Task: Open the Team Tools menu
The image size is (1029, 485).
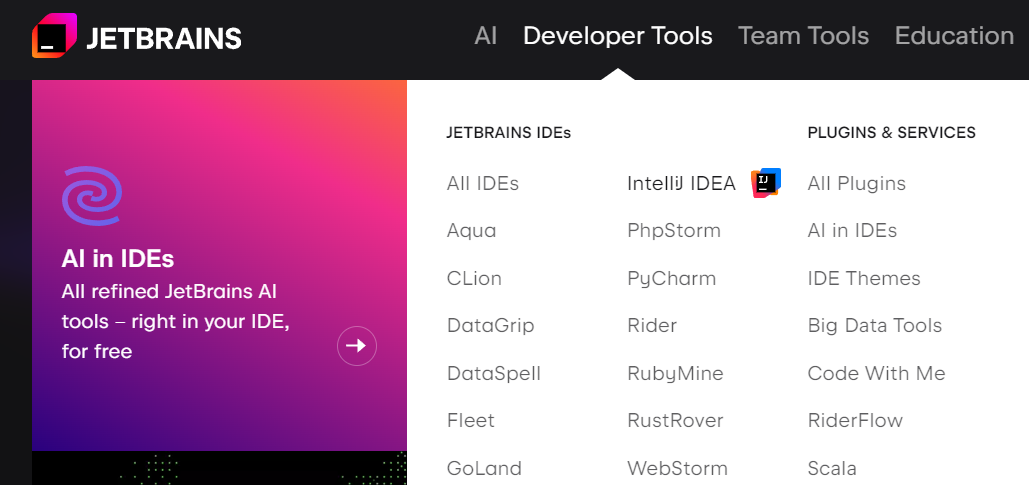Action: click(x=803, y=35)
